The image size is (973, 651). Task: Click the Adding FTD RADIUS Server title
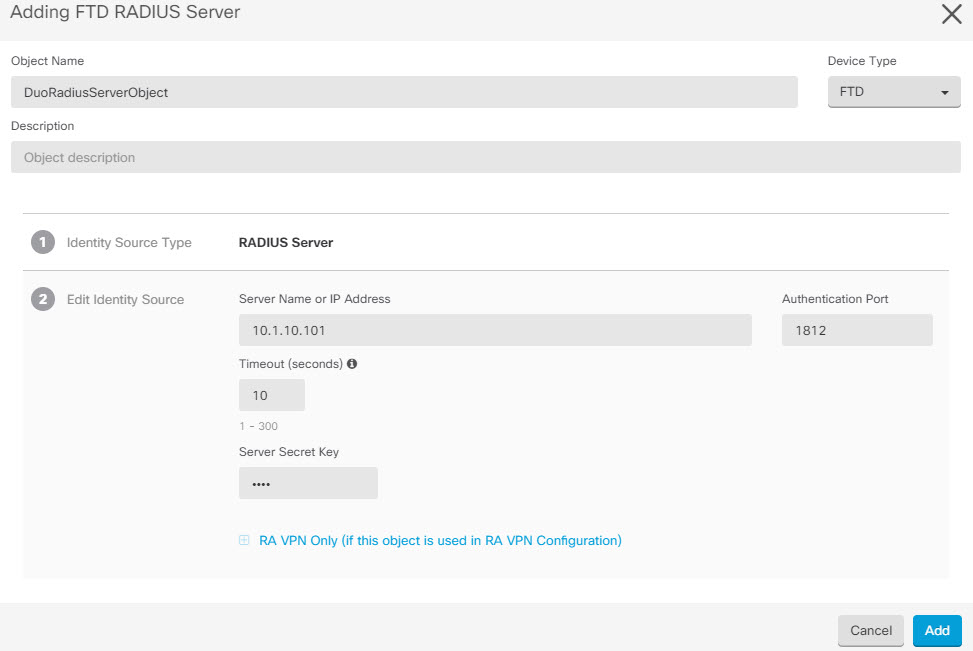(x=125, y=13)
